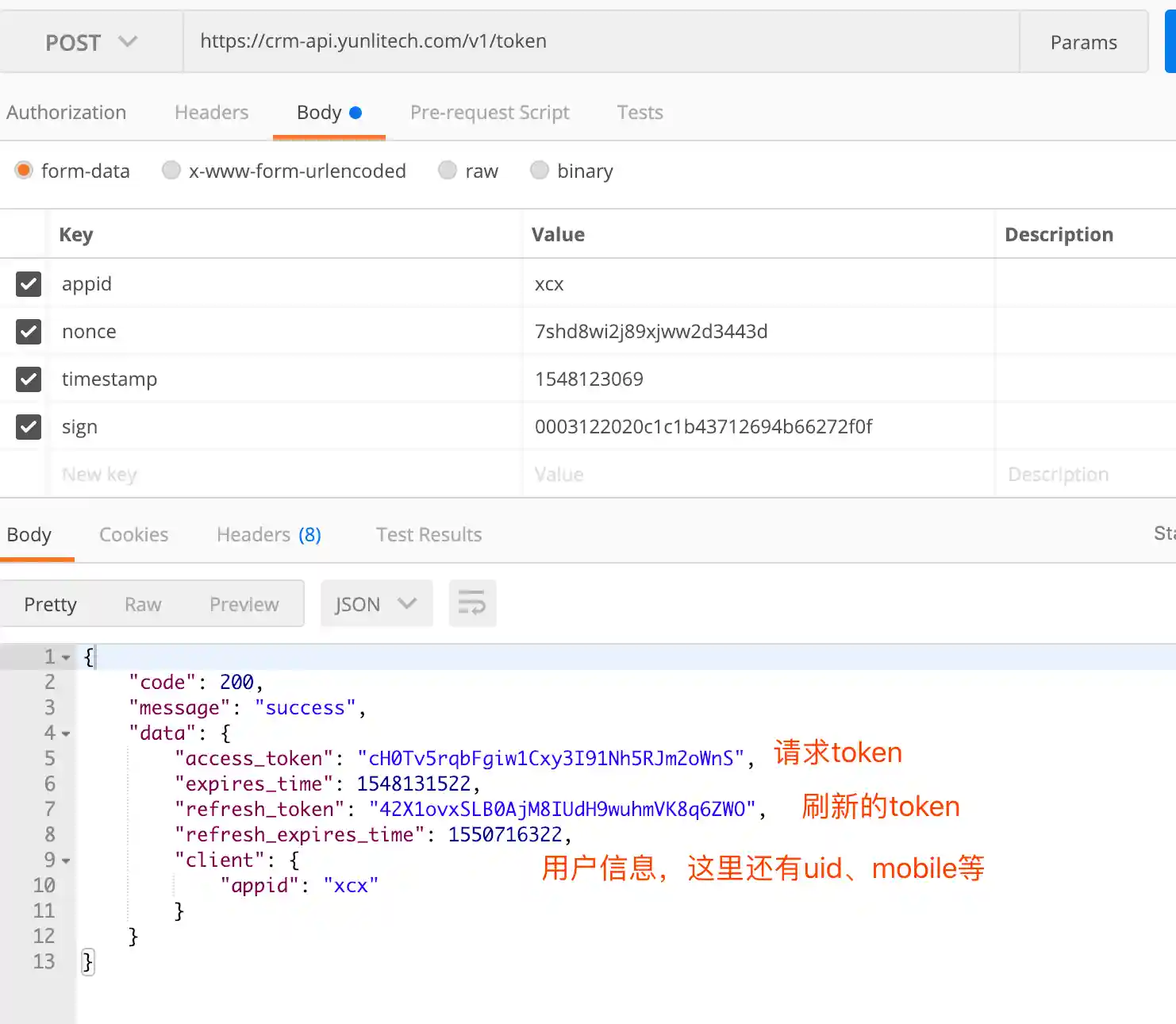Image resolution: width=1176 pixels, height=1024 pixels.
Task: Uncheck the nonce parameter checkbox
Action: point(29,332)
